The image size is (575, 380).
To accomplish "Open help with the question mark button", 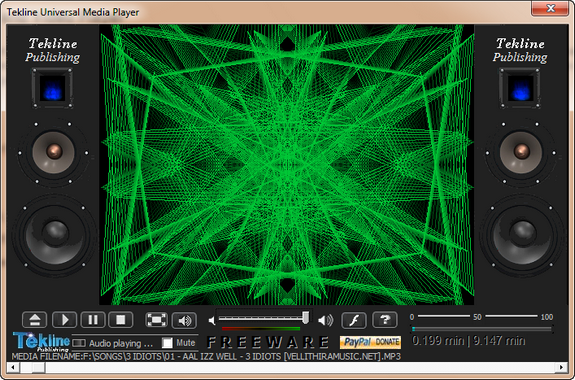I will [385, 320].
